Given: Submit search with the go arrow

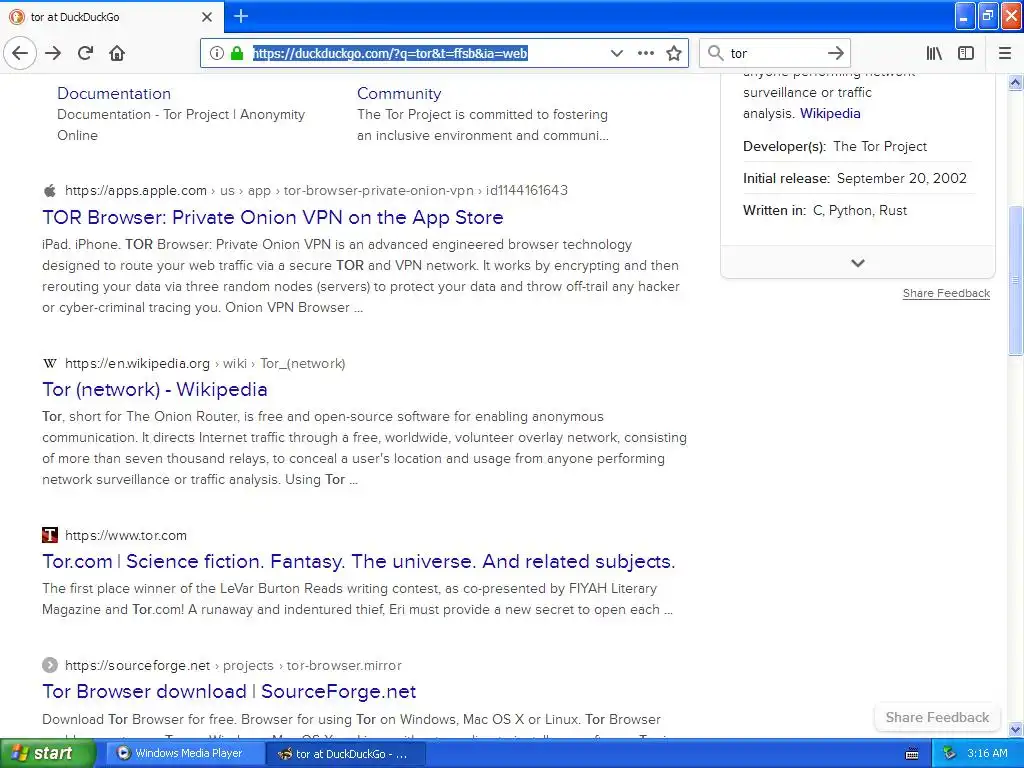Looking at the screenshot, I should pos(835,53).
